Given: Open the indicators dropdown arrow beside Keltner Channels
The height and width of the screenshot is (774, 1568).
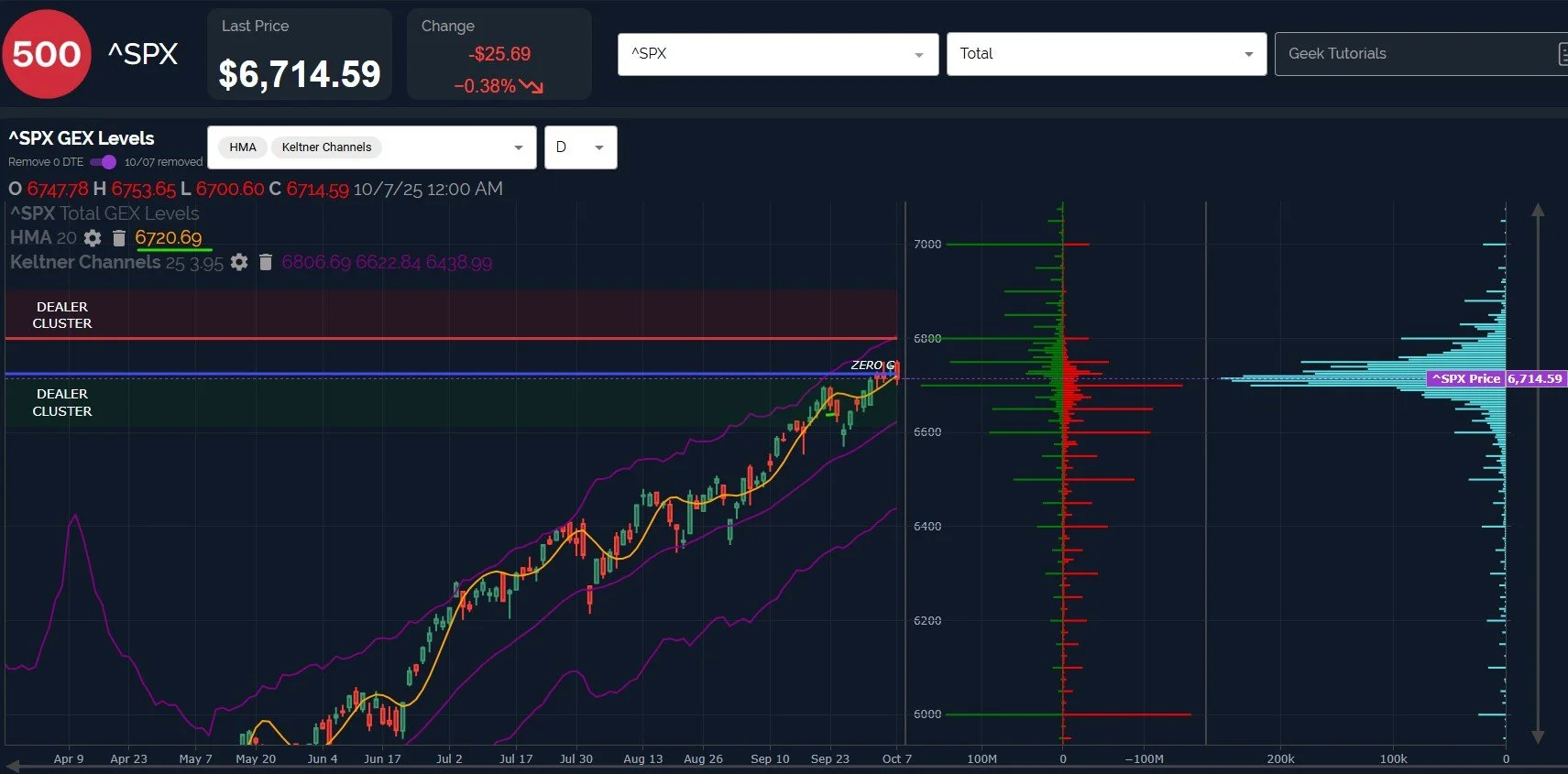Looking at the screenshot, I should click(x=519, y=147).
